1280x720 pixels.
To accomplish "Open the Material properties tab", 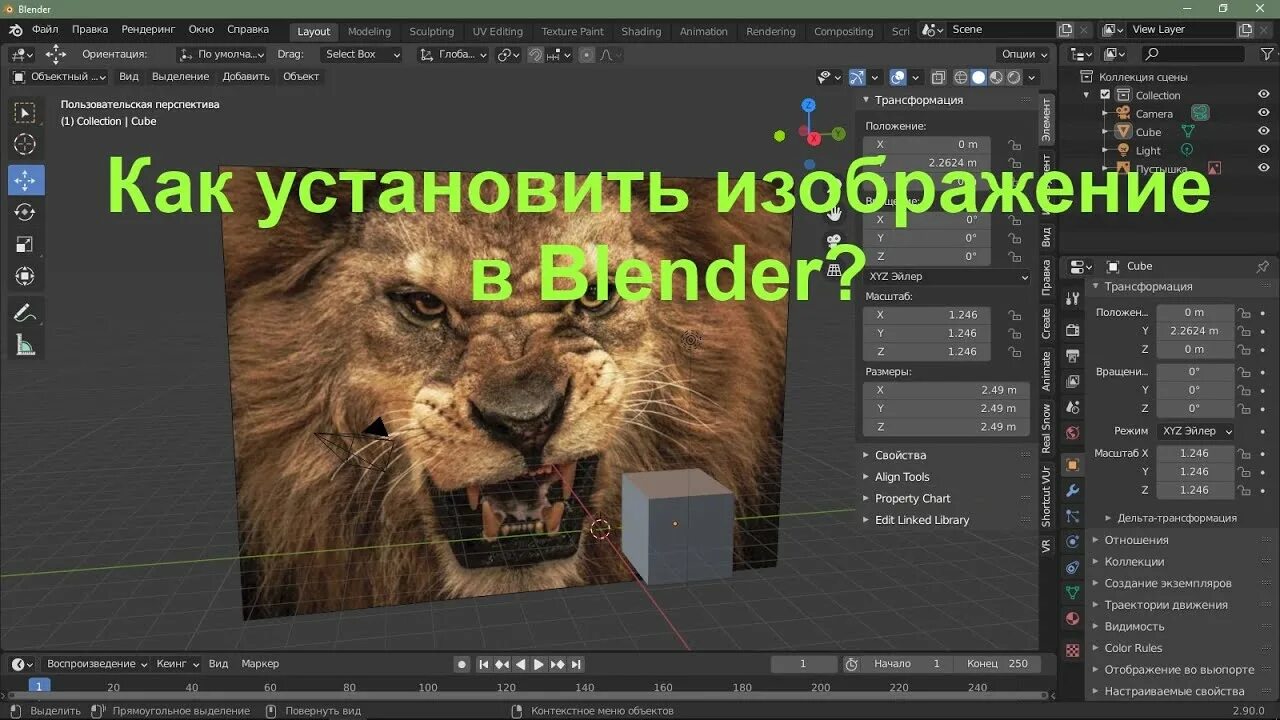I will click(1072, 619).
